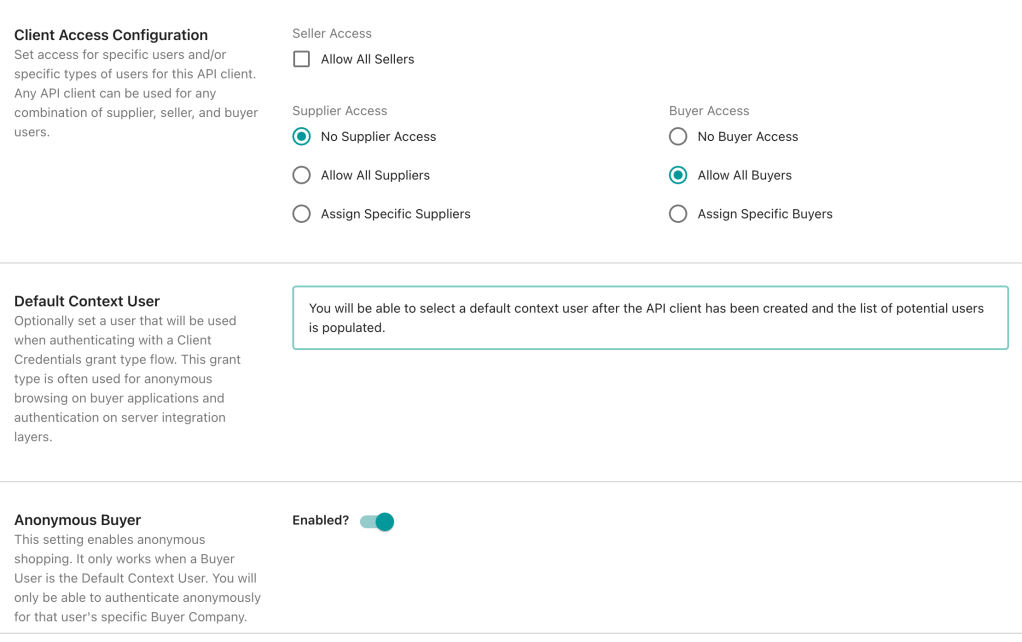Click the Anonymous Buyer description paragraph
Image resolution: width=1022 pixels, height=642 pixels.
pos(137,578)
